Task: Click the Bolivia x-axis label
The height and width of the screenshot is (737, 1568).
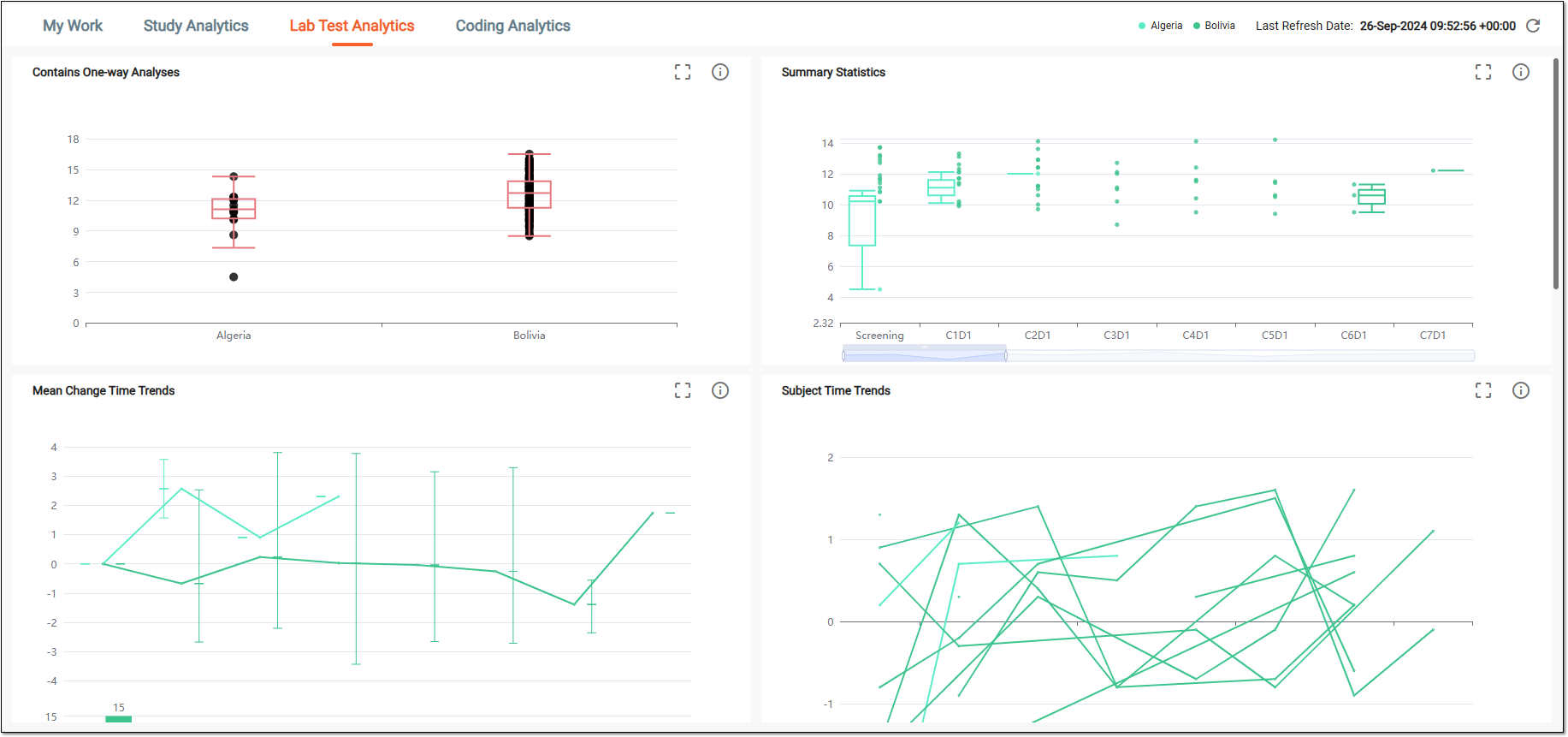Action: click(x=530, y=336)
